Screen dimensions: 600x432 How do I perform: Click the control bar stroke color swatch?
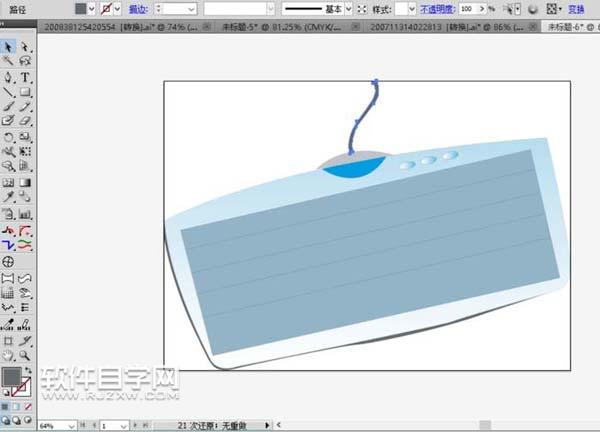106,9
